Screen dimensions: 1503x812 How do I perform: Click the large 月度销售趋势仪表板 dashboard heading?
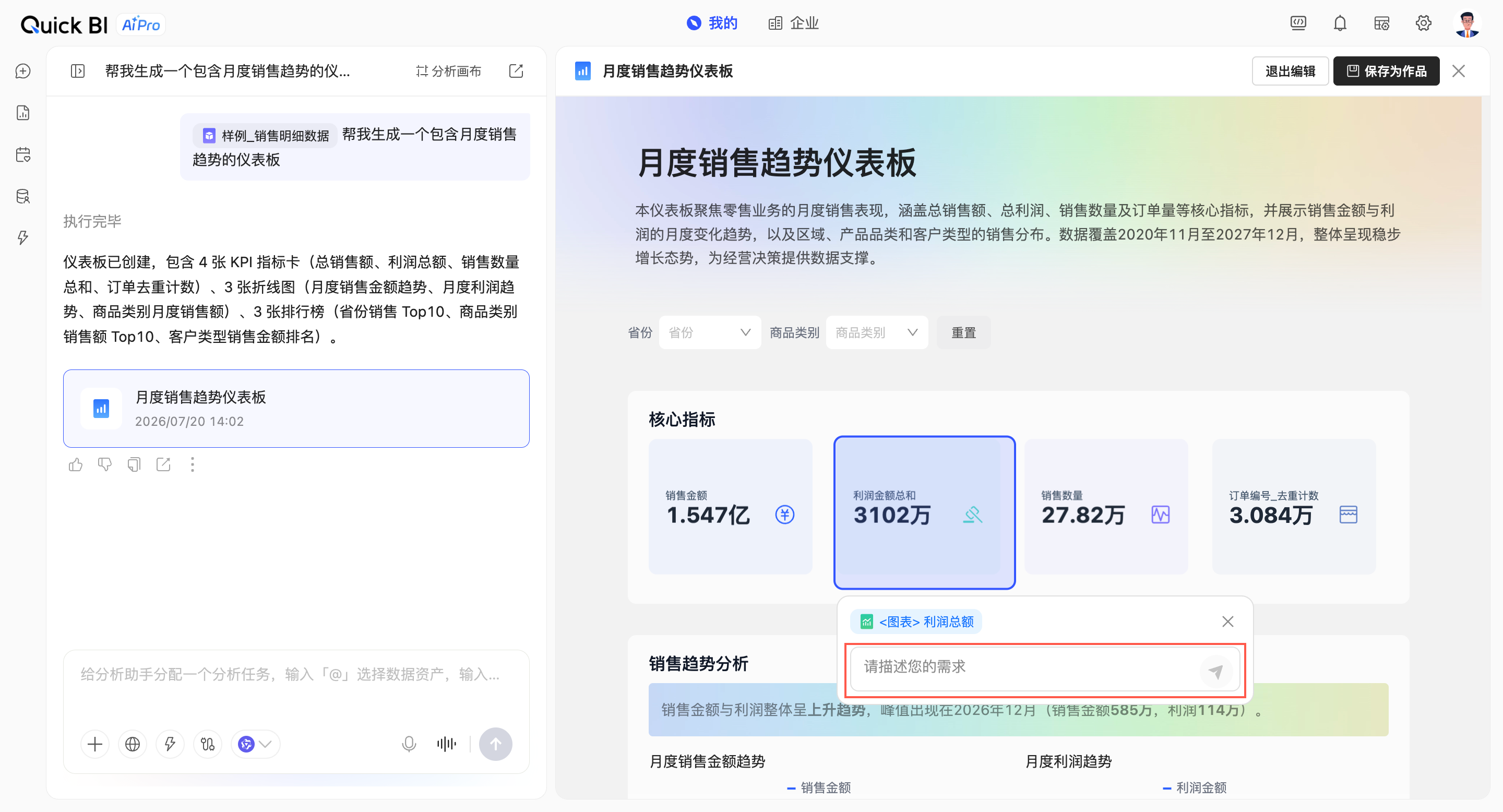(x=777, y=162)
